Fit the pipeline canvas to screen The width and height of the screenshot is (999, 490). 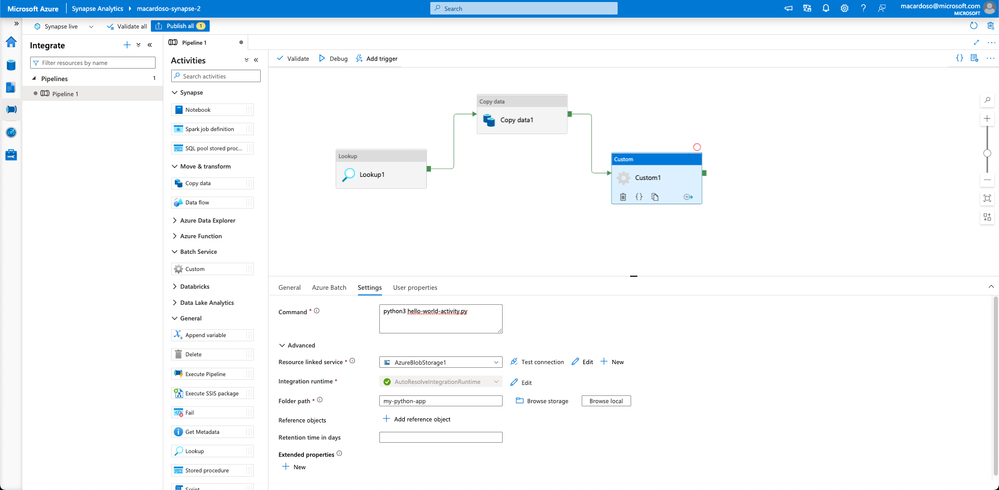pos(987,198)
